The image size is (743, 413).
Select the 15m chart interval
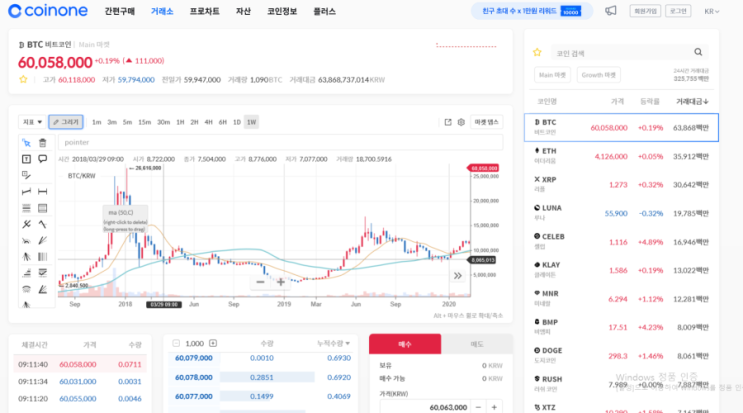click(x=145, y=122)
